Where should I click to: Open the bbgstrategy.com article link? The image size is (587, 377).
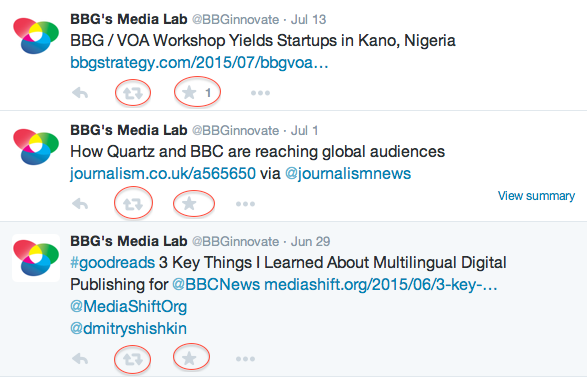(x=199, y=63)
